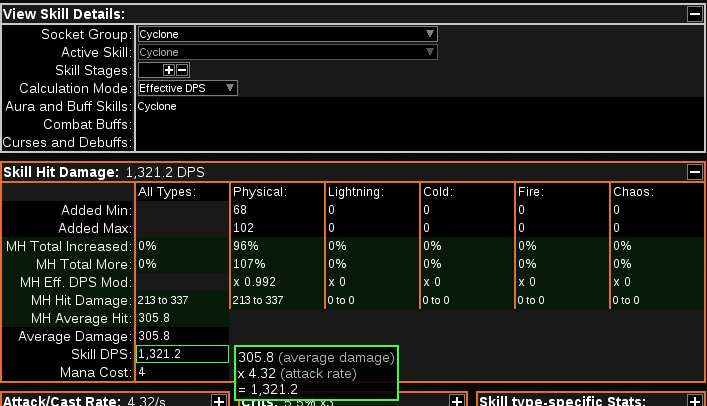Screen dimensions: 707x406
Task: Increase Skill Stages with plus button
Action: point(169,71)
